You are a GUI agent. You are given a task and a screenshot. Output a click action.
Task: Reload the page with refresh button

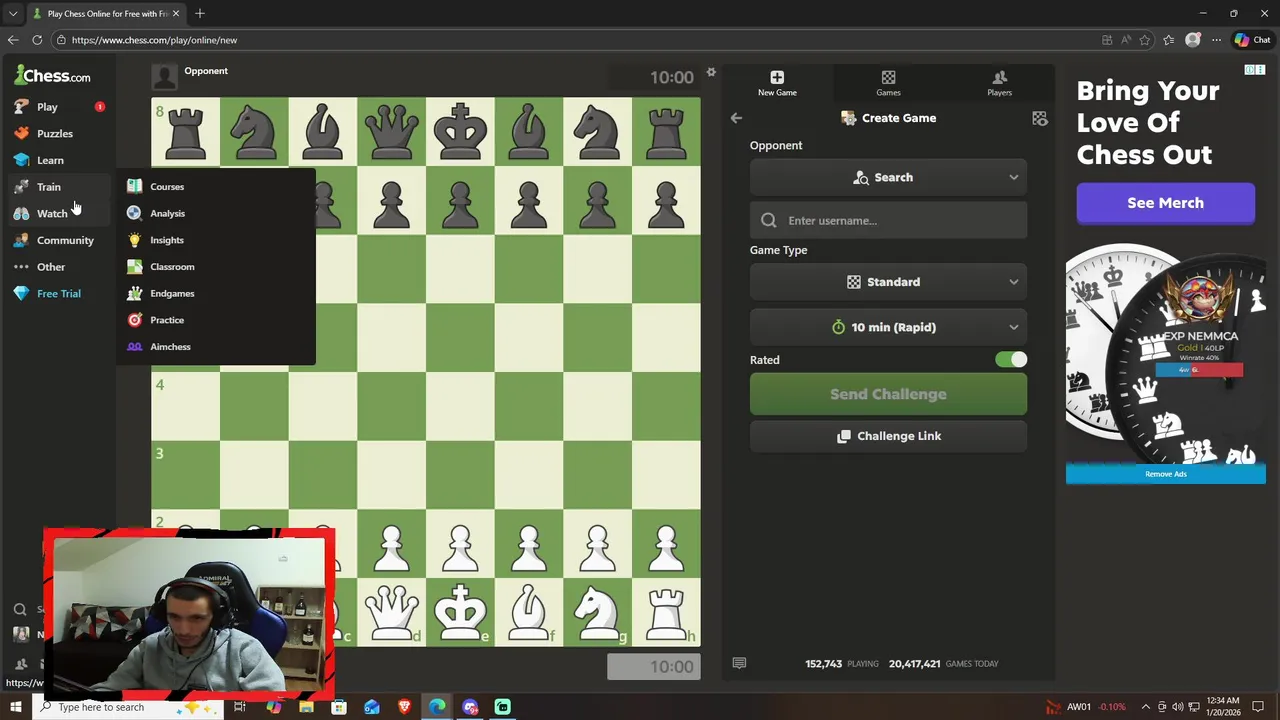(x=37, y=40)
